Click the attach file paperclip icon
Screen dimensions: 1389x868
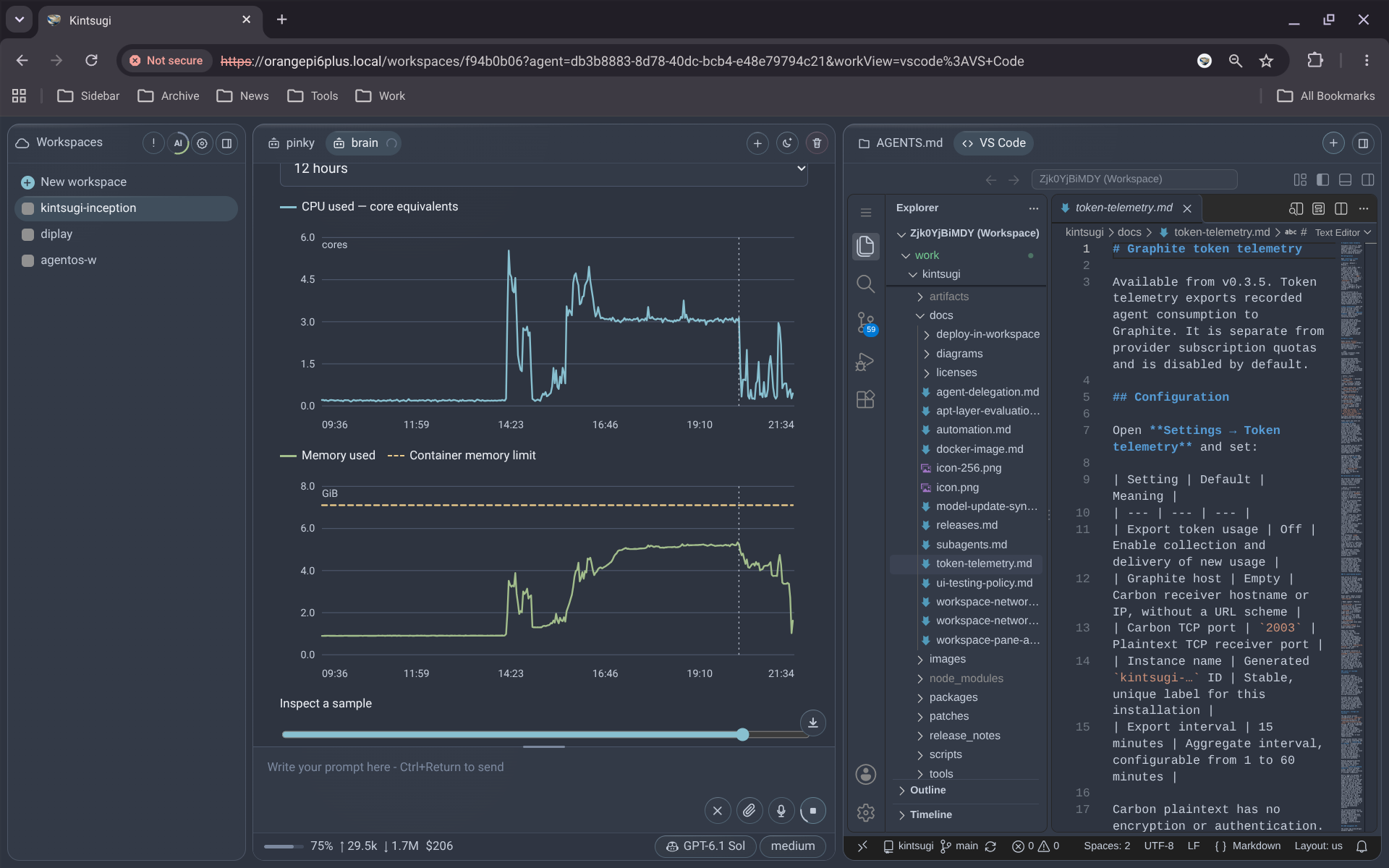(x=749, y=811)
